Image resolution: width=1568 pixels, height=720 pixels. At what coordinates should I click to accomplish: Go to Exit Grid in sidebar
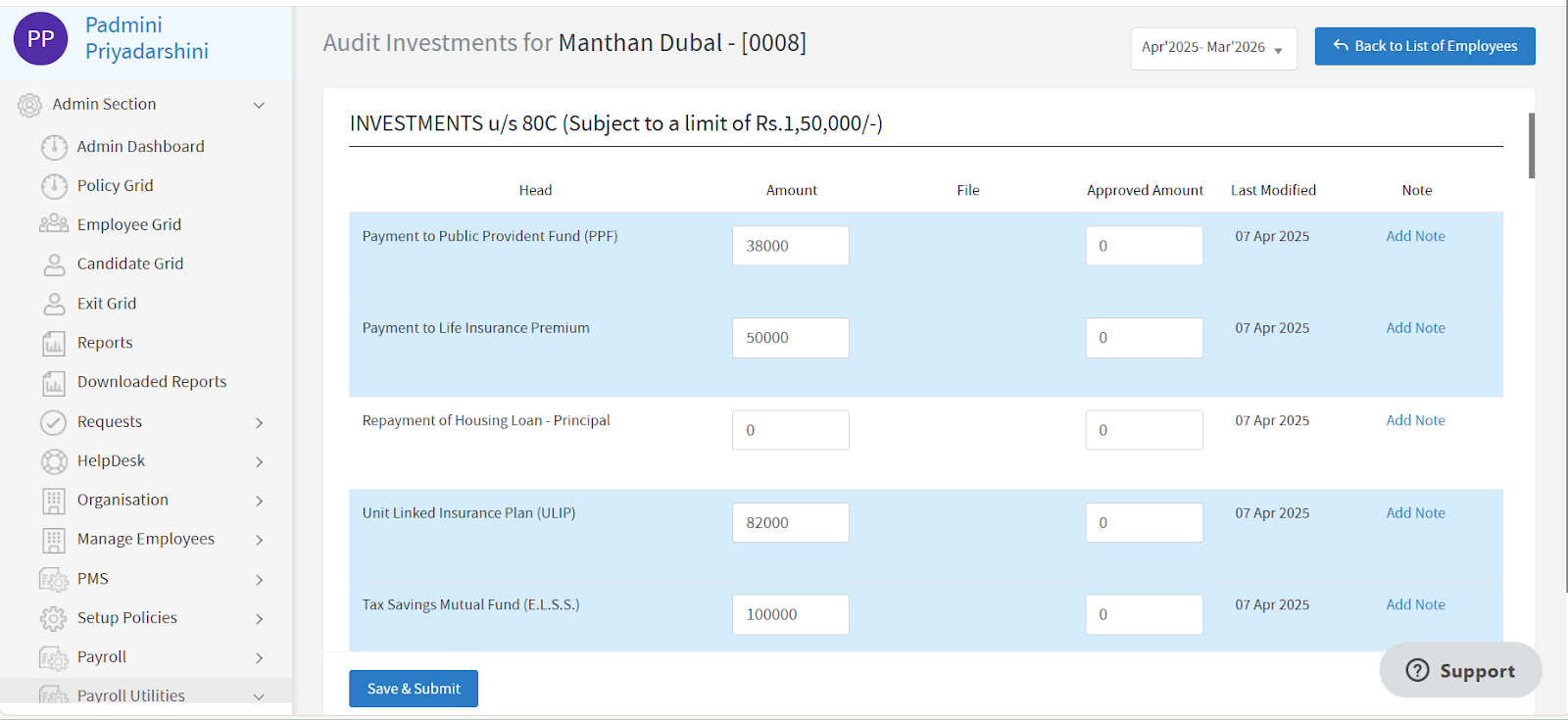107,304
